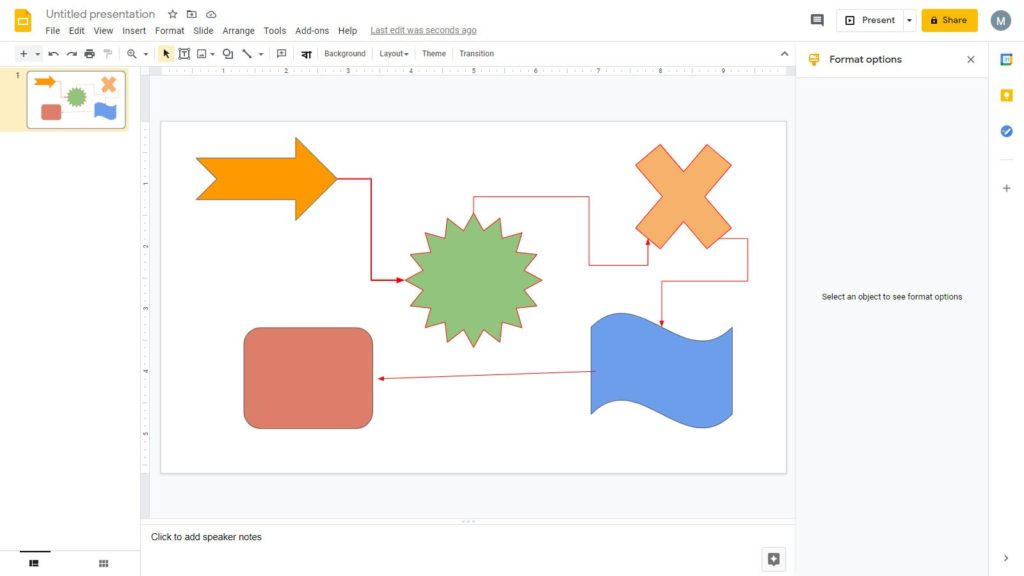Screen dimensions: 1024x576
Task: Open the line type dropdown arrow
Action: 261,54
